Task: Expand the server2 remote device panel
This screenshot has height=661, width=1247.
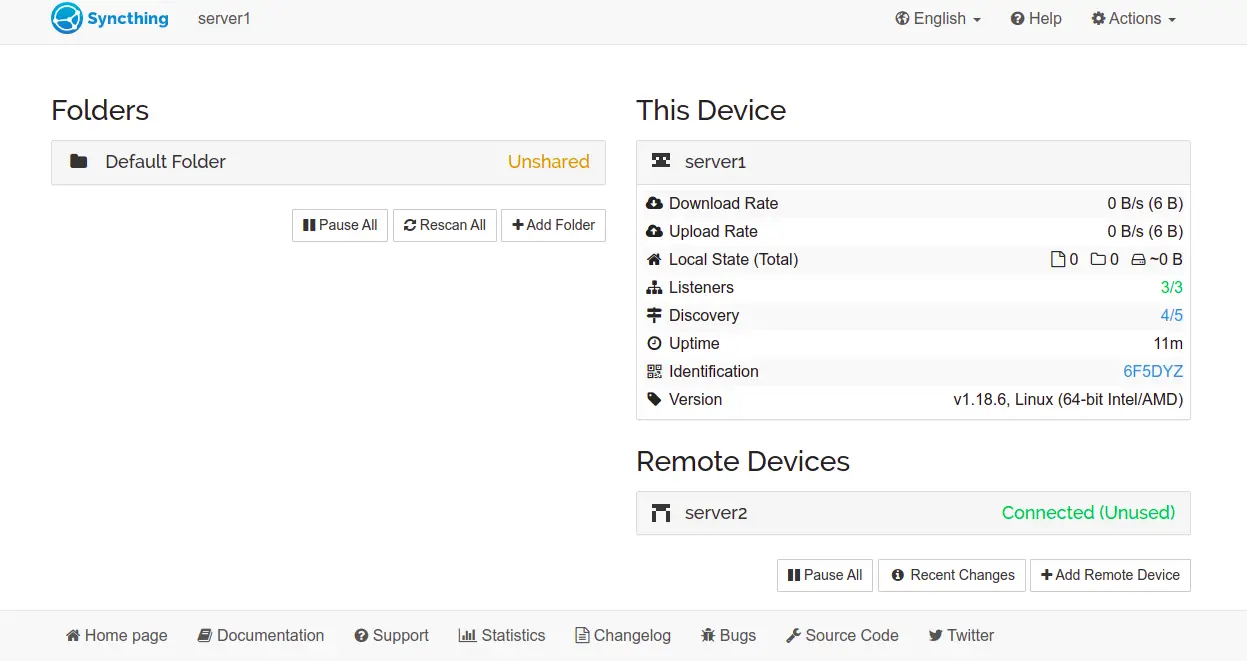Action: [x=913, y=513]
